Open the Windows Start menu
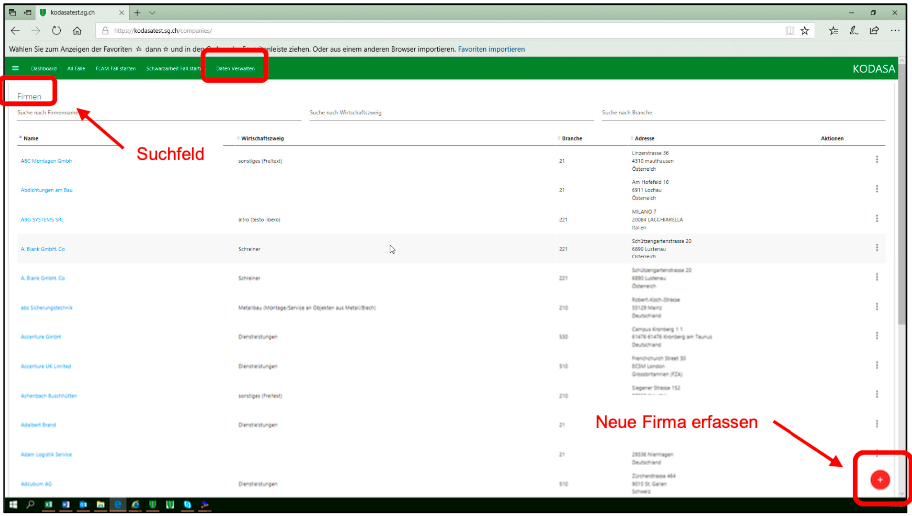The width and height of the screenshot is (912, 516). [11, 505]
